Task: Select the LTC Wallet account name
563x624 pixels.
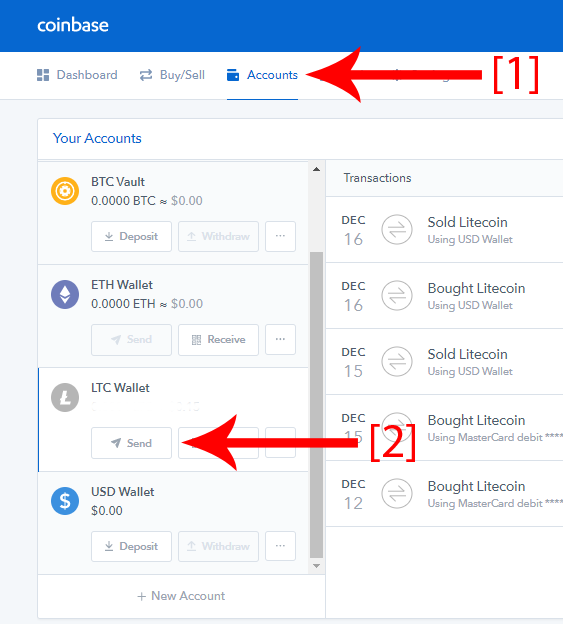Action: pyautogui.click(x=120, y=388)
